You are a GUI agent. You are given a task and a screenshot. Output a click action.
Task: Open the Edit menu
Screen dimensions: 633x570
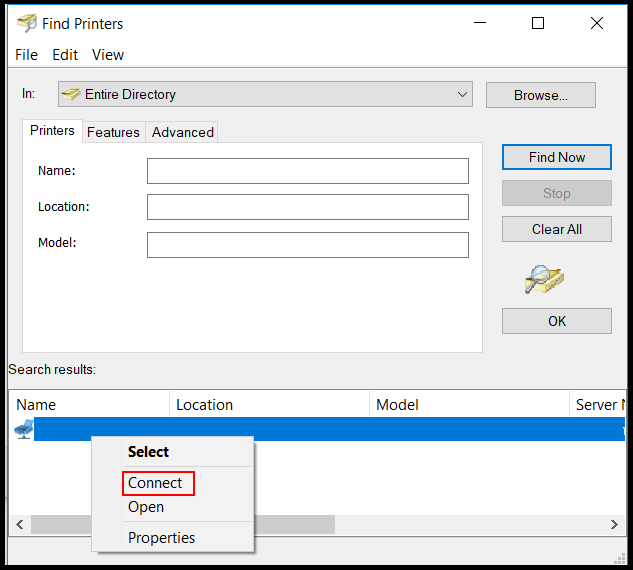click(x=65, y=55)
